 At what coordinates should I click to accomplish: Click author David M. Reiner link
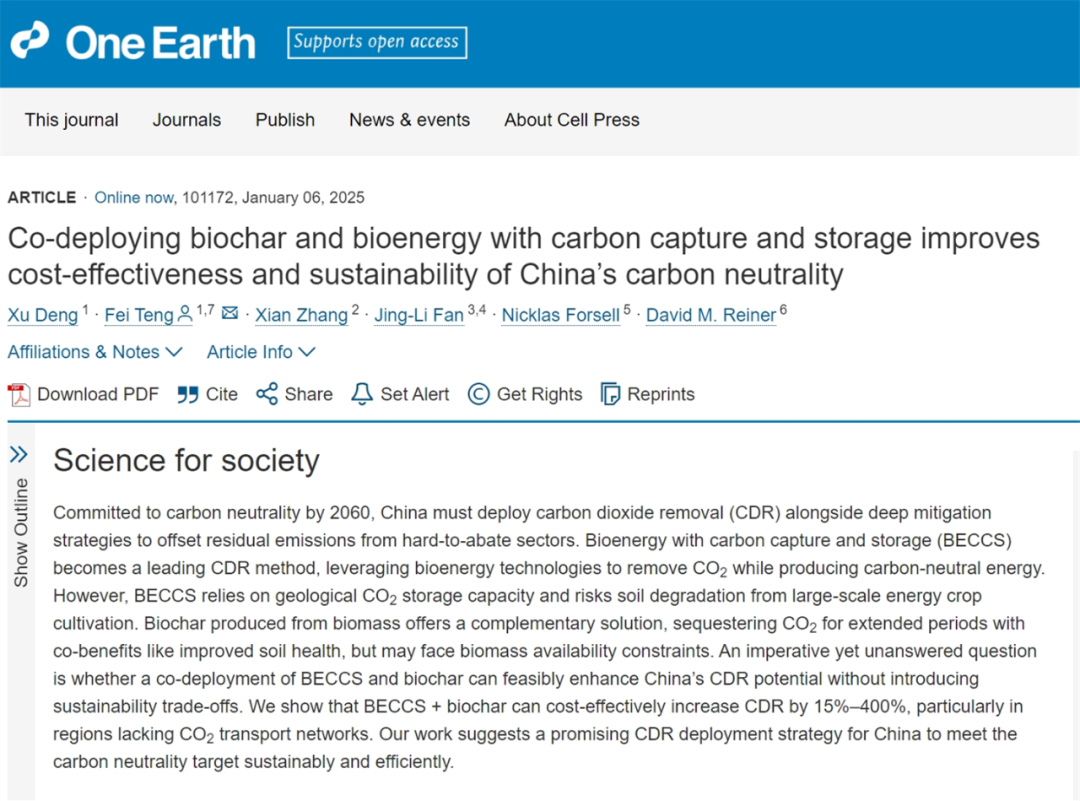coord(711,316)
